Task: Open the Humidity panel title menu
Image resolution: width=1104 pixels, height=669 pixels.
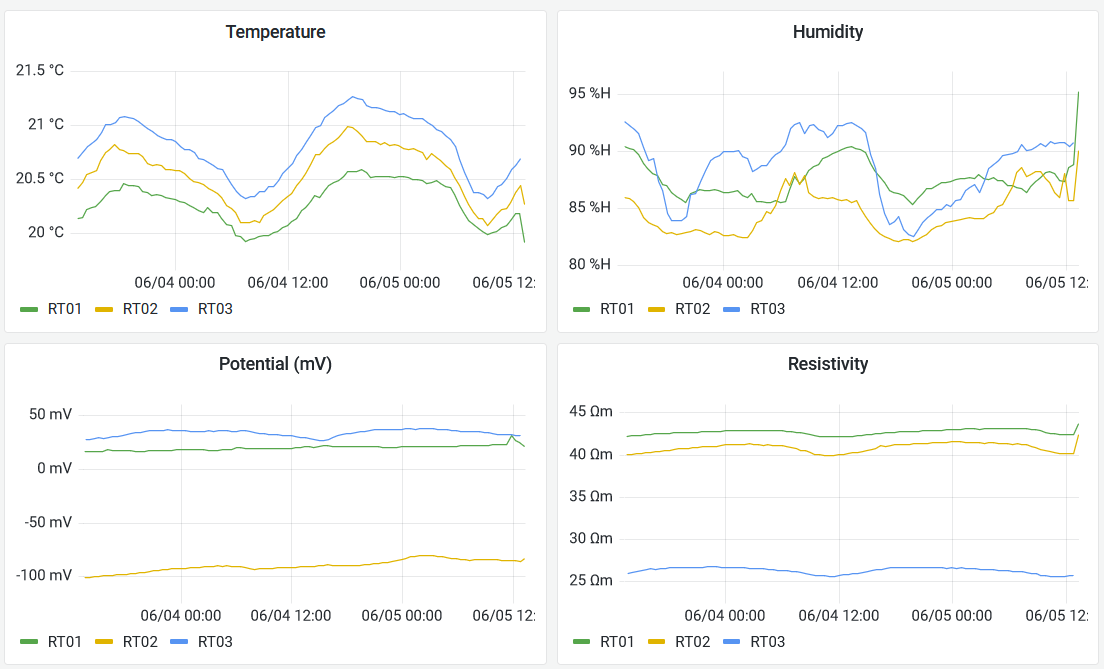Action: [827, 32]
